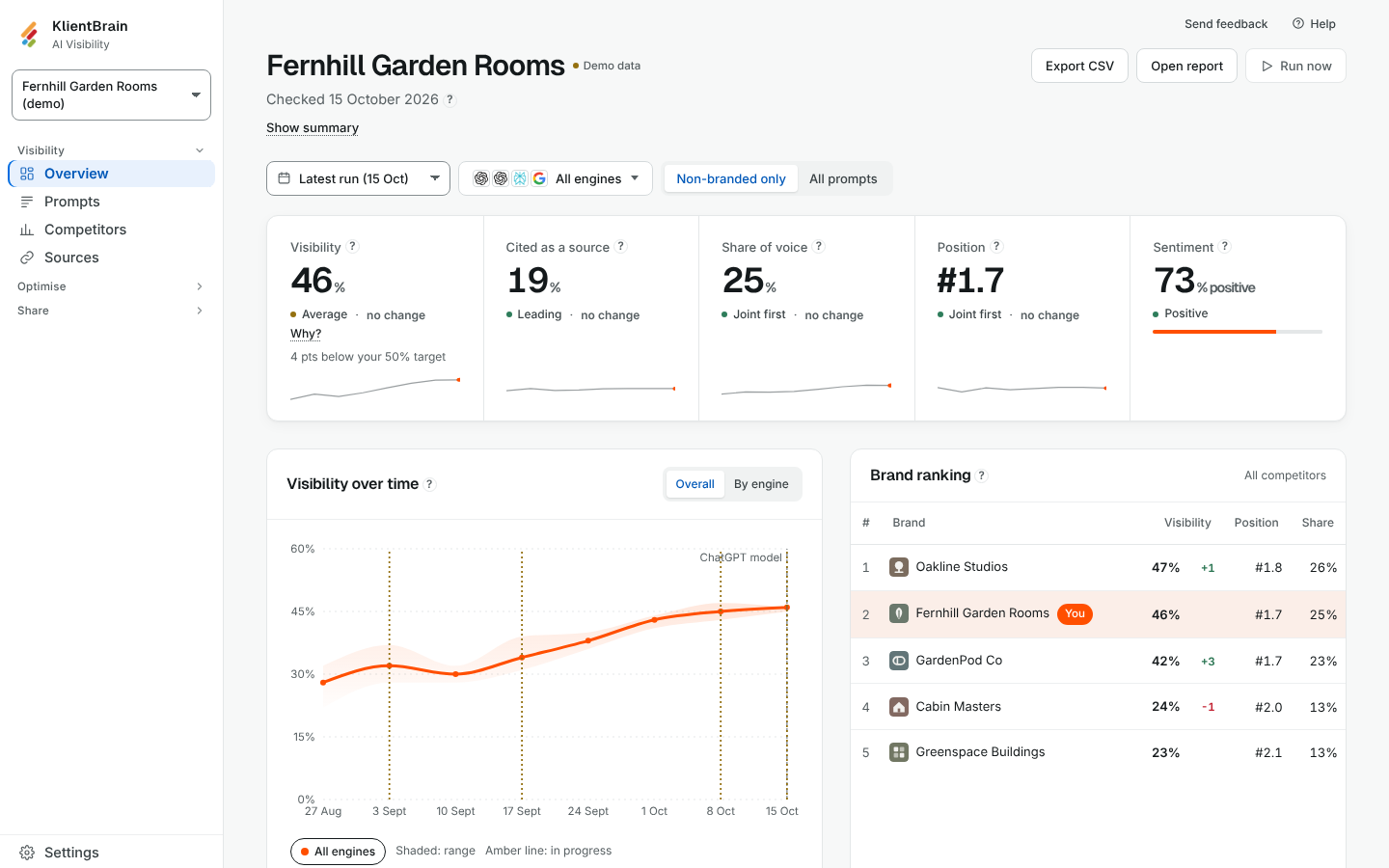Click info icon next to Checked date
The width and height of the screenshot is (1389, 868).
tap(450, 99)
